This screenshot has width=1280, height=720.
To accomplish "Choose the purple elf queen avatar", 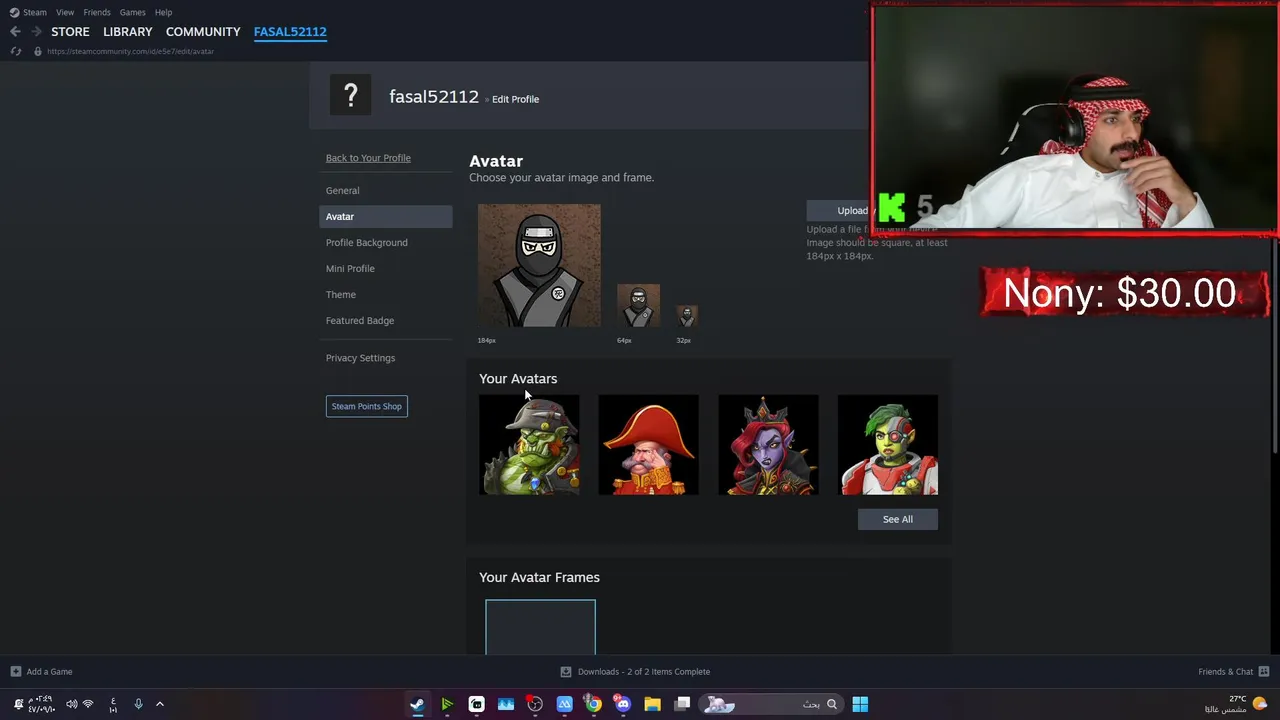I will [768, 445].
